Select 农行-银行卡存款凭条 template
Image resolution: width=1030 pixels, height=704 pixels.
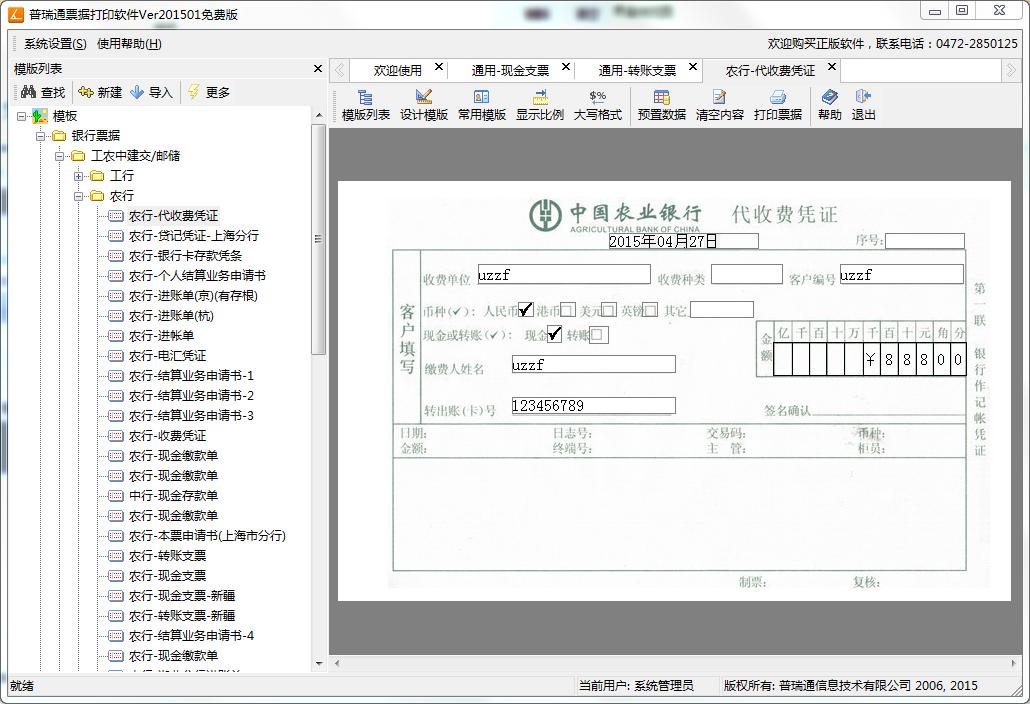[x=185, y=255]
